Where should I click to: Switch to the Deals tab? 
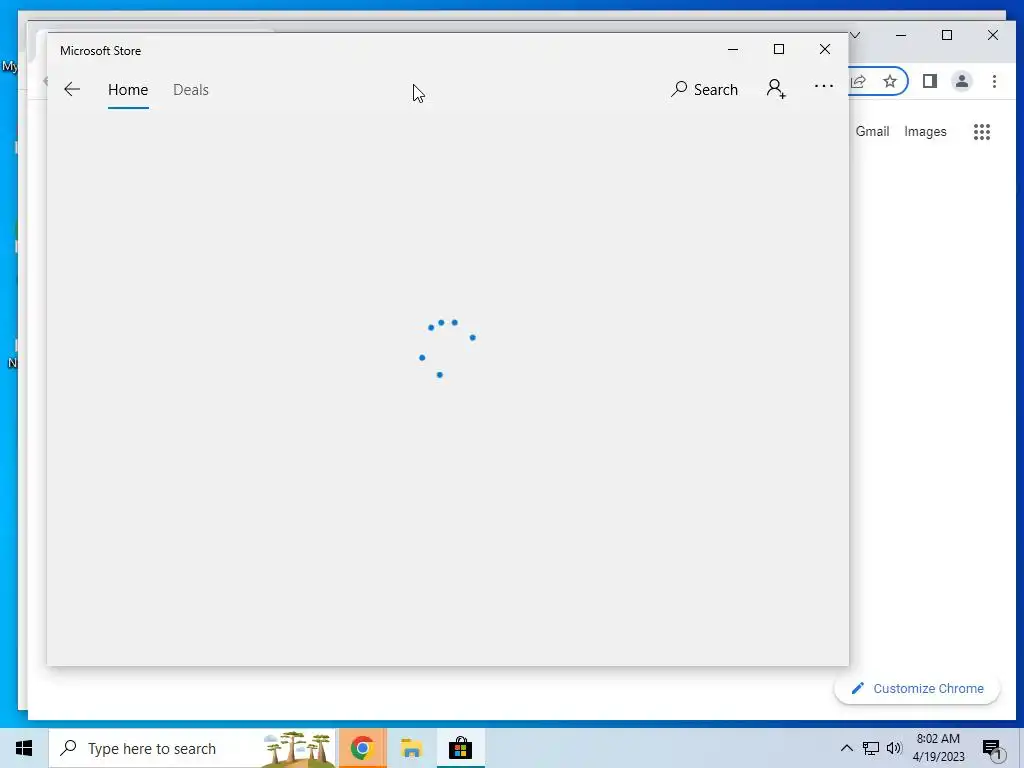[191, 89]
